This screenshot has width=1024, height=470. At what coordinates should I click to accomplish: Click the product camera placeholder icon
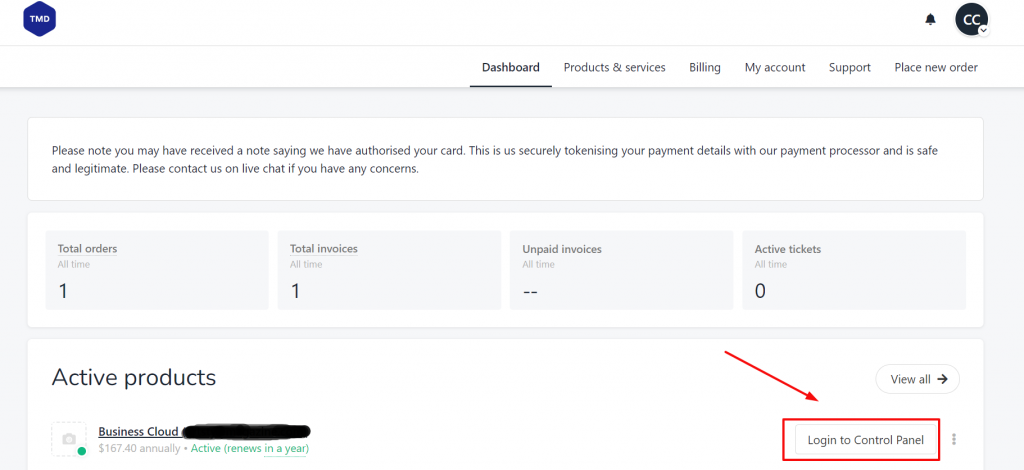(x=68, y=439)
